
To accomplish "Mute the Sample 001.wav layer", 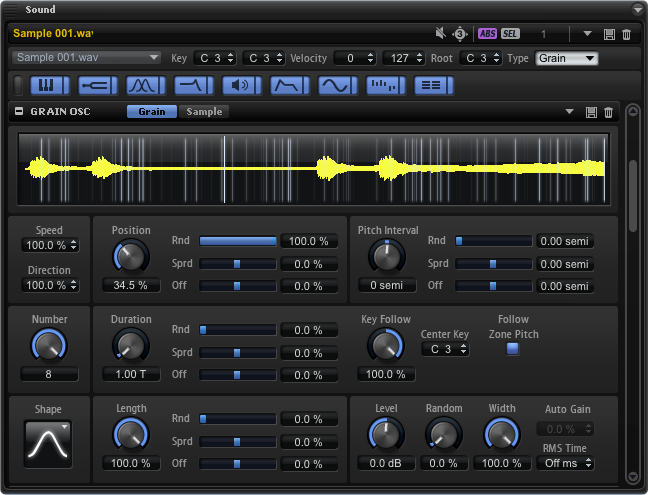I will coord(440,33).
